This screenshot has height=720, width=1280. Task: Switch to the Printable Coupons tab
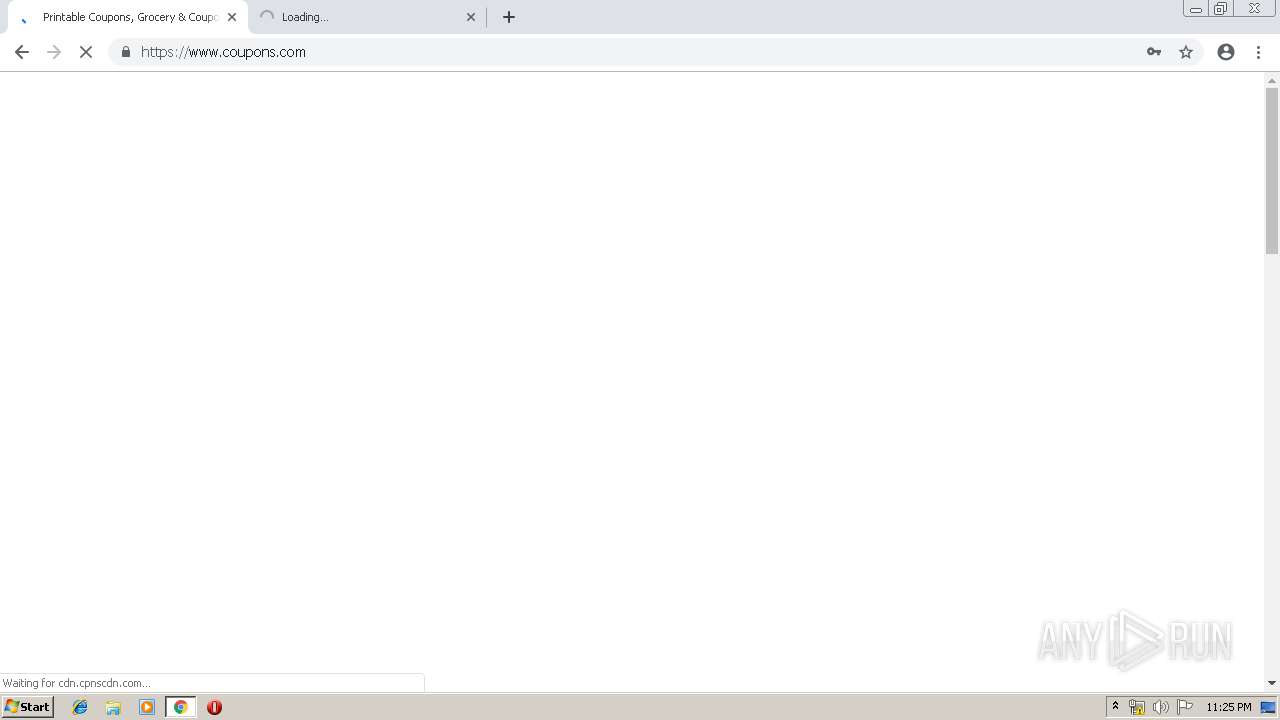click(128, 17)
